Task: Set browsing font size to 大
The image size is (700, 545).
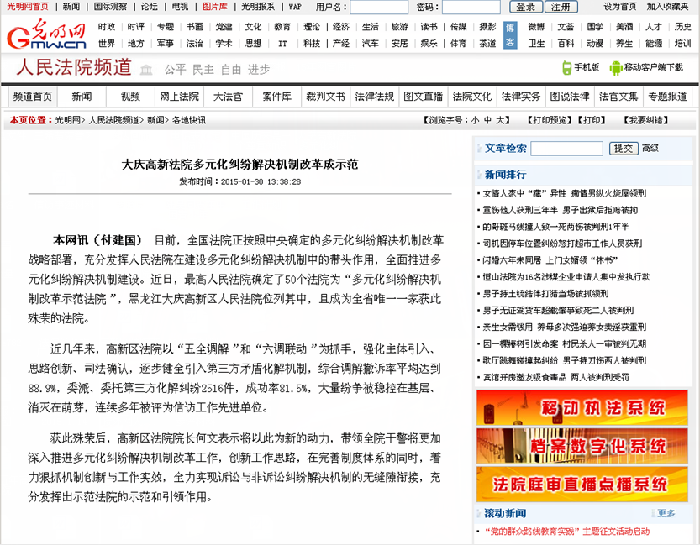Action: [501, 120]
